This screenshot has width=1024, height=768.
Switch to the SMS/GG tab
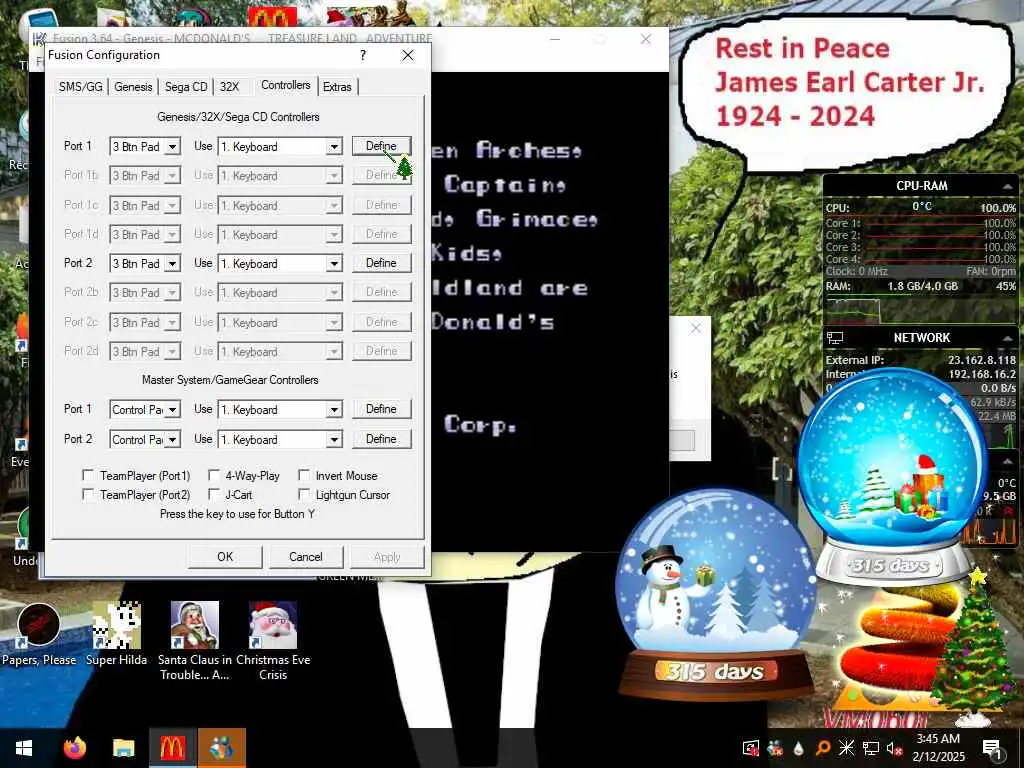pyautogui.click(x=81, y=87)
